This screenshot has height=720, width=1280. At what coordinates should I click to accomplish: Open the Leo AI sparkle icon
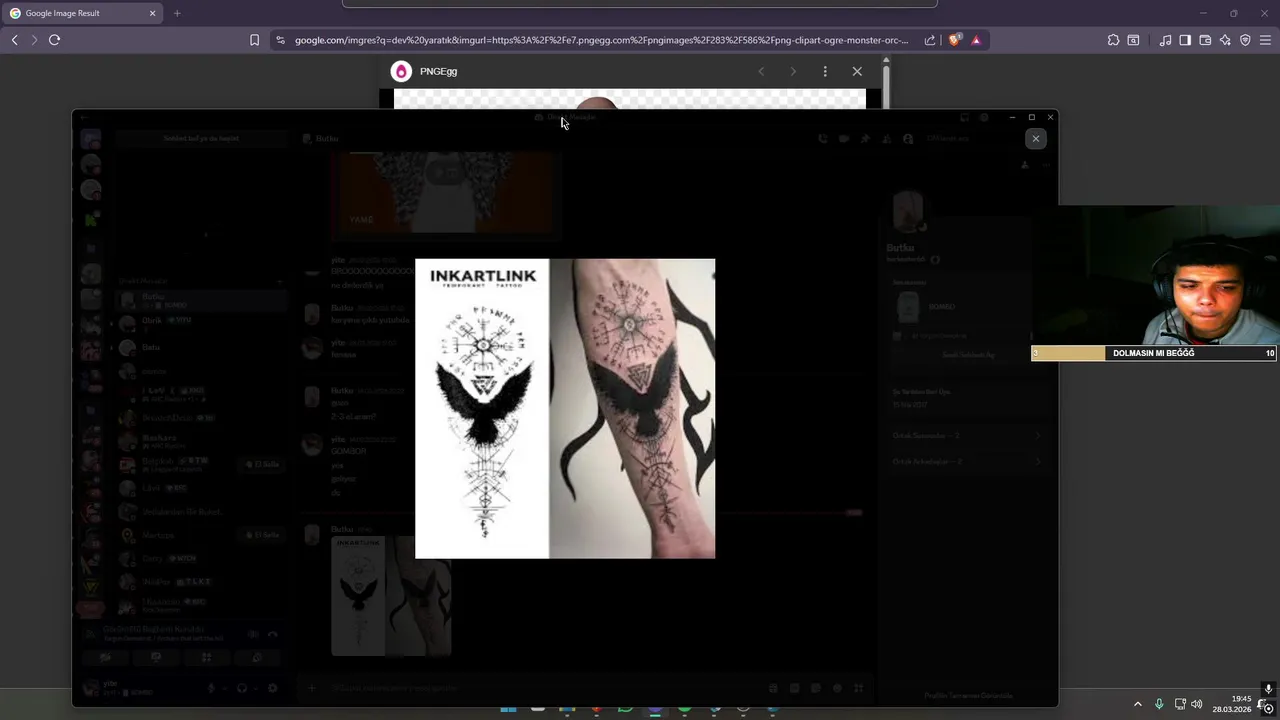pyautogui.click(x=1225, y=40)
